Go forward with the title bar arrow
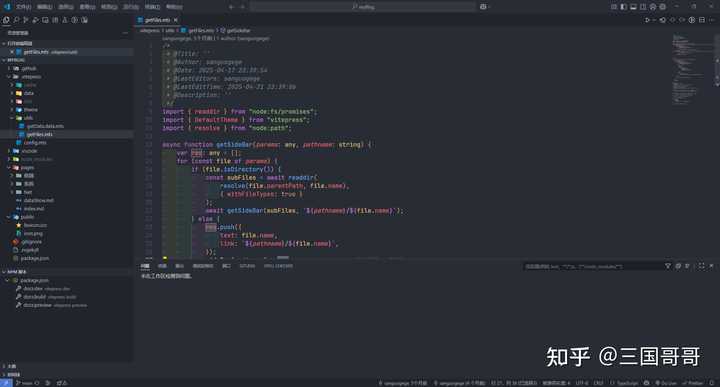This screenshot has height=387, width=720. pos(242,6)
